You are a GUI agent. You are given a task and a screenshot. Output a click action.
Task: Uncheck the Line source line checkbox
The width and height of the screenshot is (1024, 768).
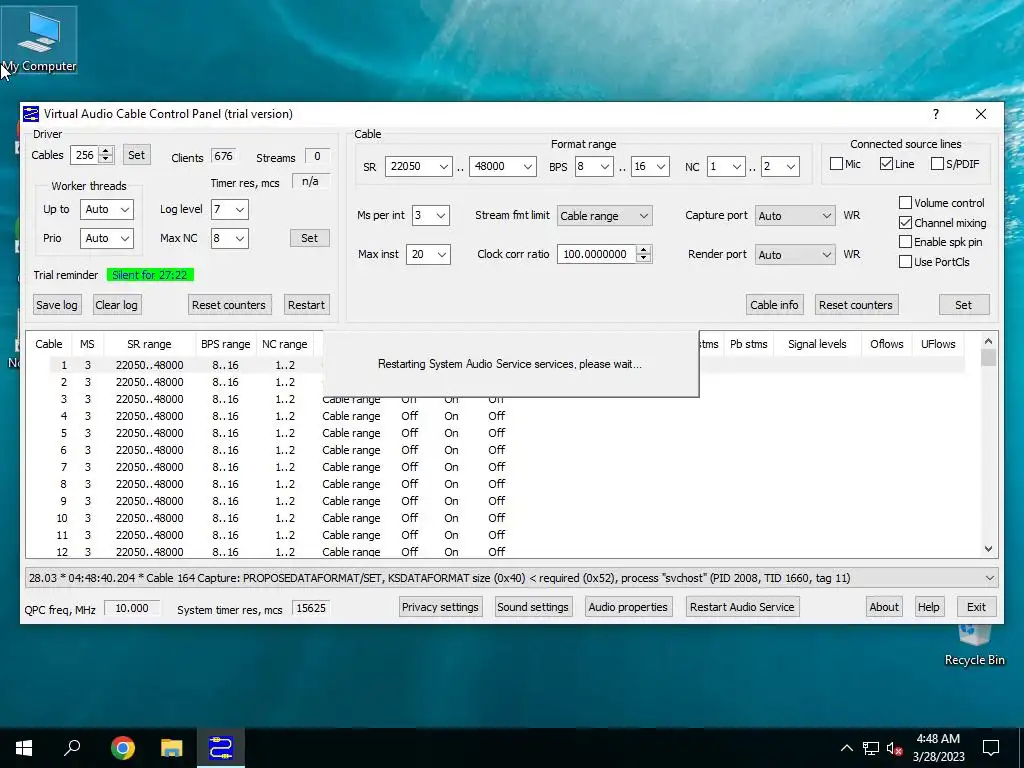886,164
